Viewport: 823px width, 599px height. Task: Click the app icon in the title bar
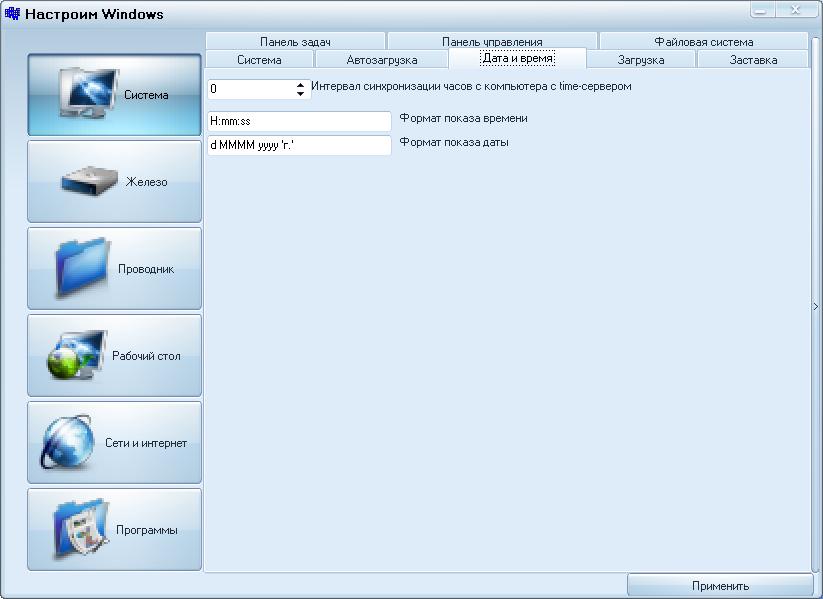(12, 13)
